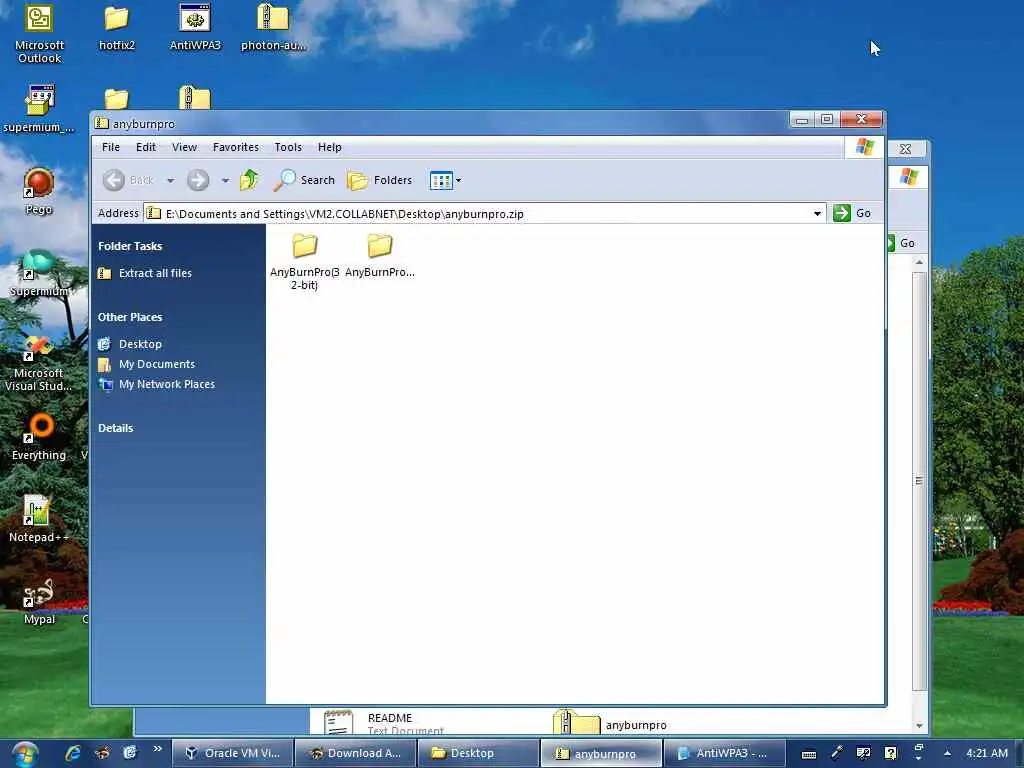This screenshot has width=1024, height=768.
Task: Click the Forward navigation arrow icon
Action: (x=198, y=180)
